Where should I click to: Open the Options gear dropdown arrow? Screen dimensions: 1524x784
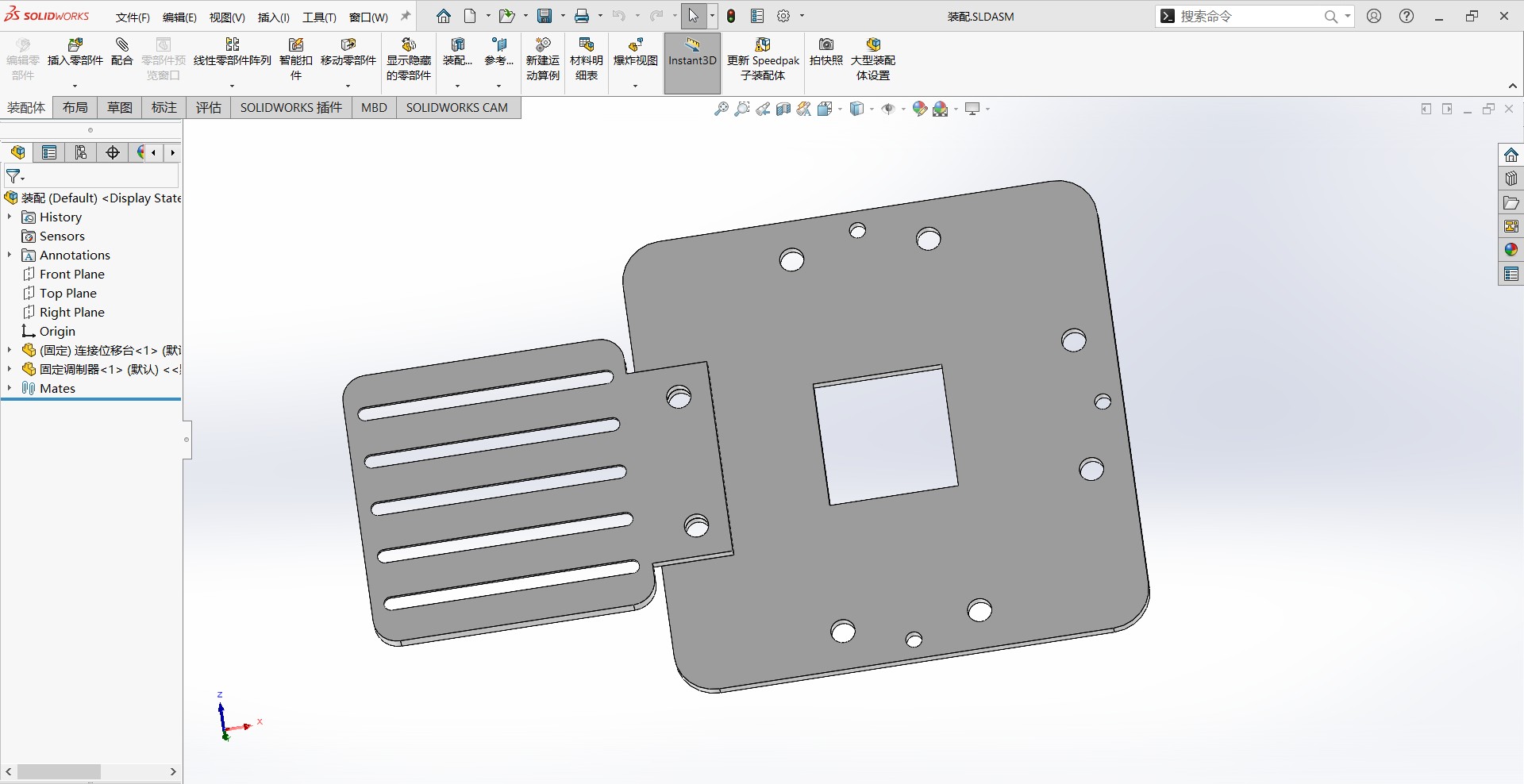(x=802, y=16)
